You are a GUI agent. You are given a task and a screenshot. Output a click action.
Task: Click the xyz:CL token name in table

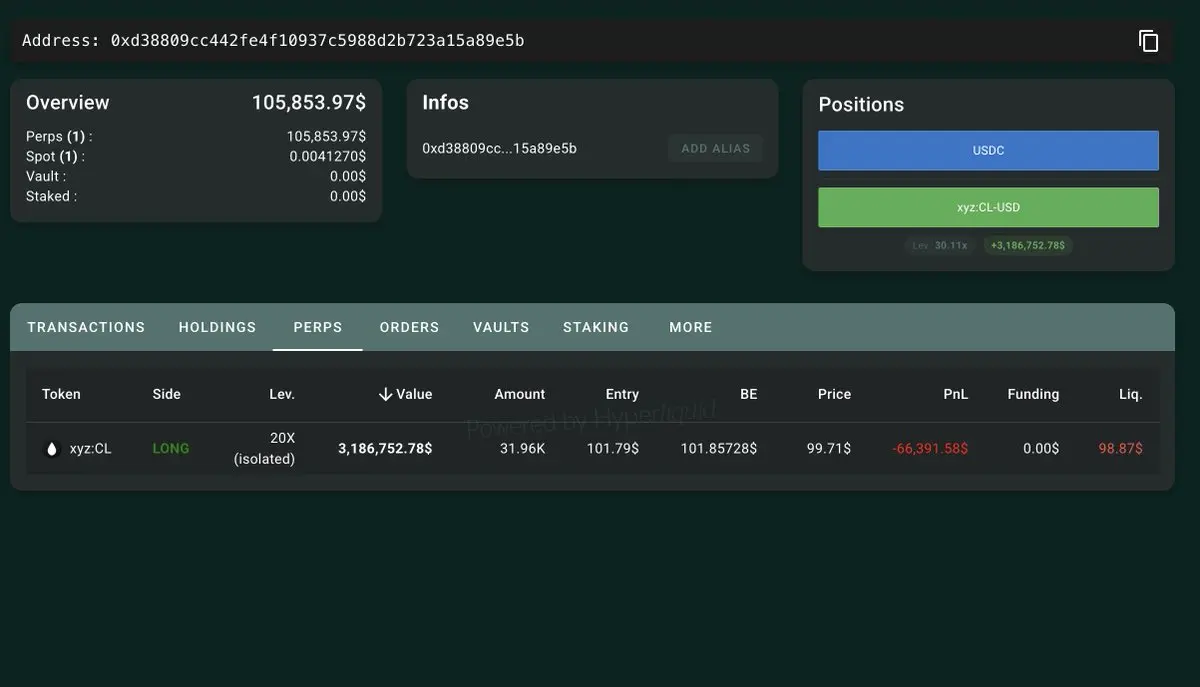pos(90,449)
